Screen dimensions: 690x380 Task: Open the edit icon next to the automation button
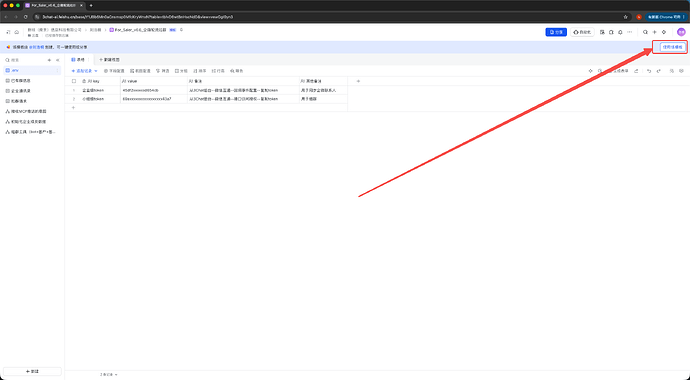point(602,32)
